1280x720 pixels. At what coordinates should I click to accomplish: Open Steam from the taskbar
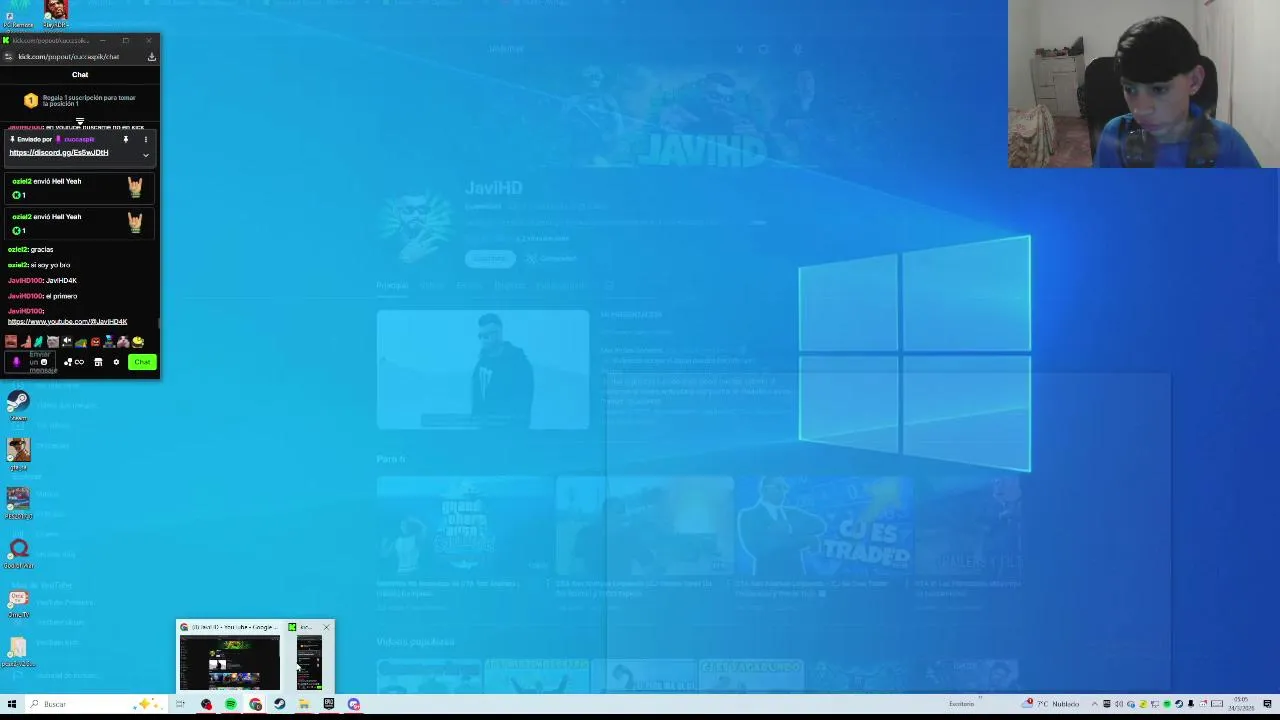280,704
